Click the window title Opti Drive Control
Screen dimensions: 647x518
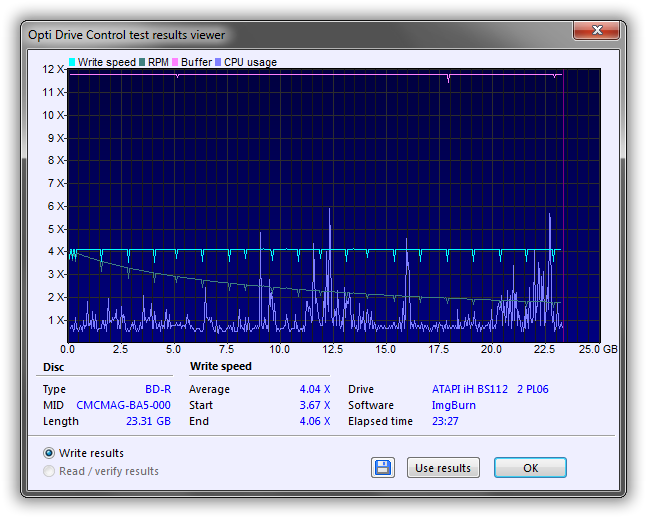126,35
